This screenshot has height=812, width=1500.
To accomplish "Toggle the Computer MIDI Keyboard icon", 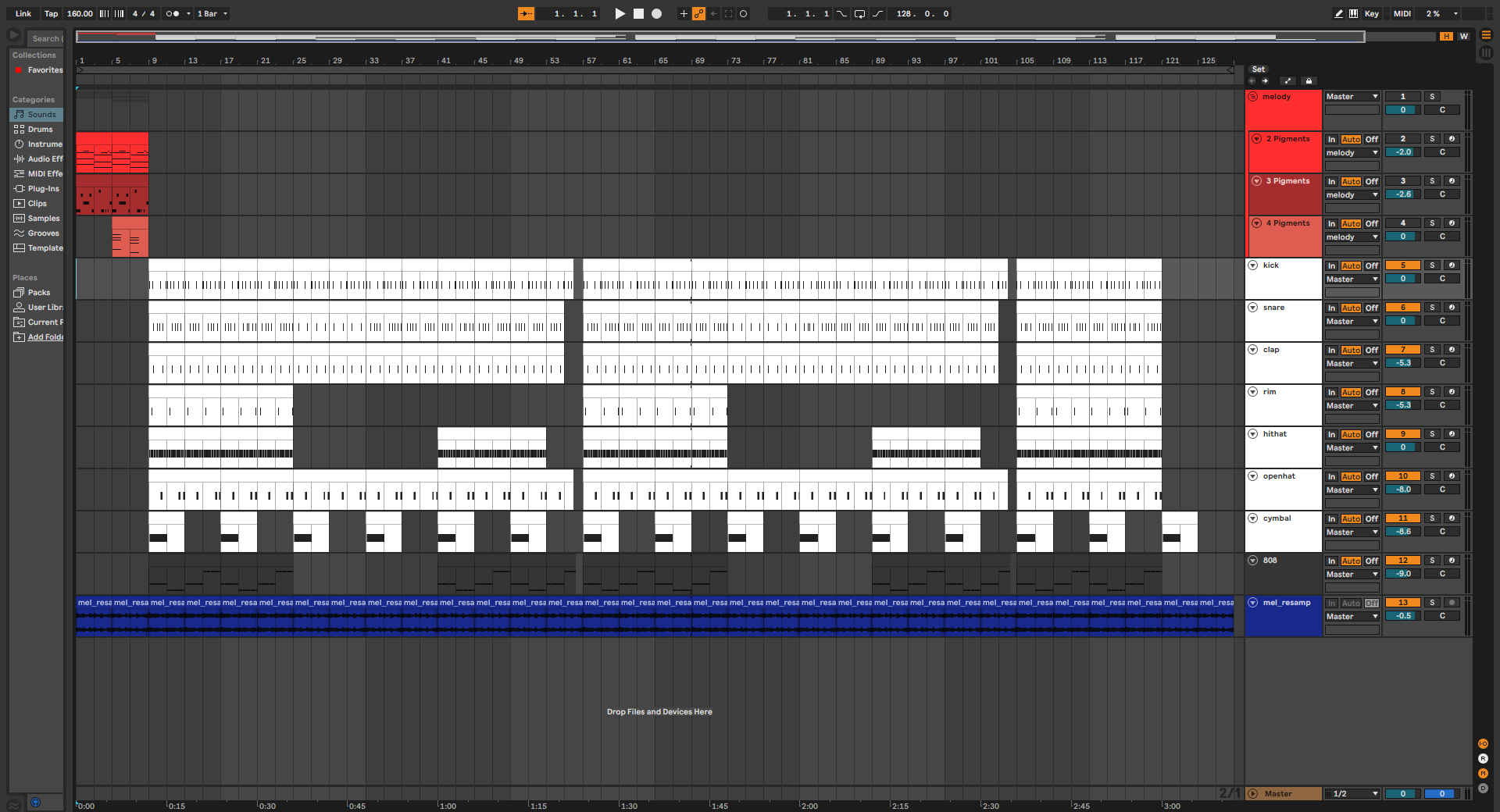I will point(1353,13).
